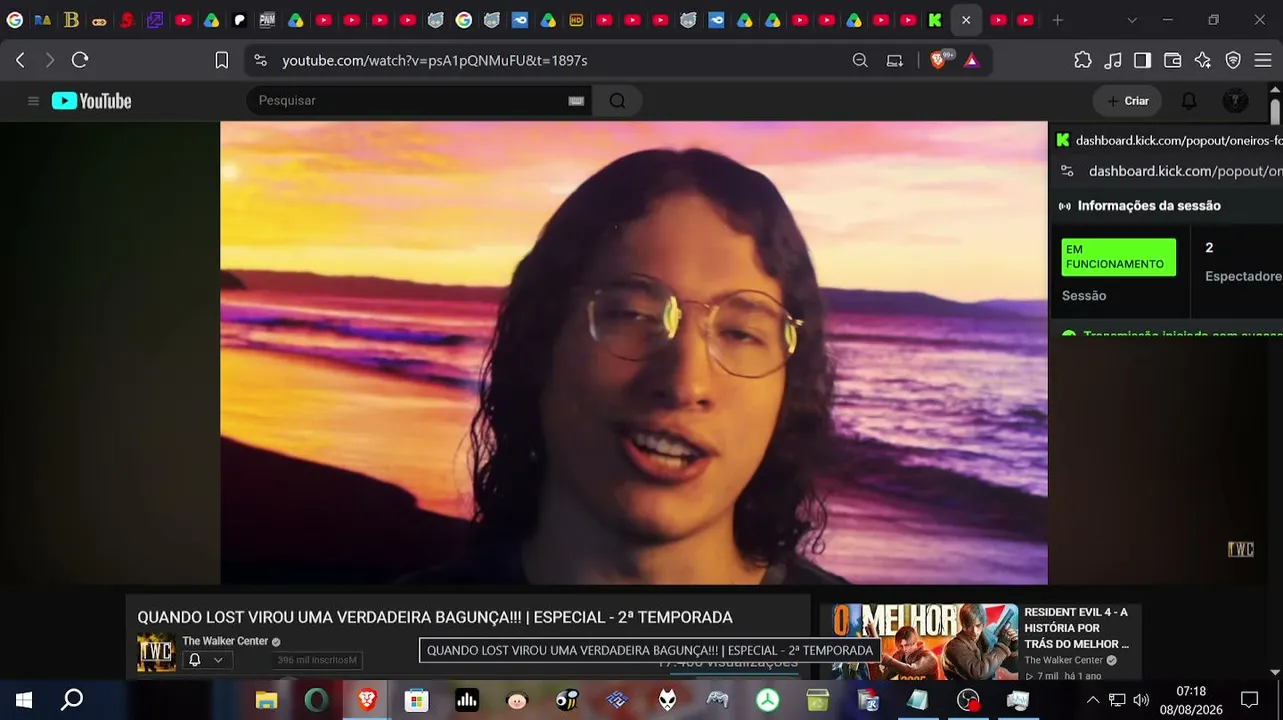Open the taskbar clock showing 07:18
Viewport: 1283px width, 720px height.
click(x=1191, y=700)
